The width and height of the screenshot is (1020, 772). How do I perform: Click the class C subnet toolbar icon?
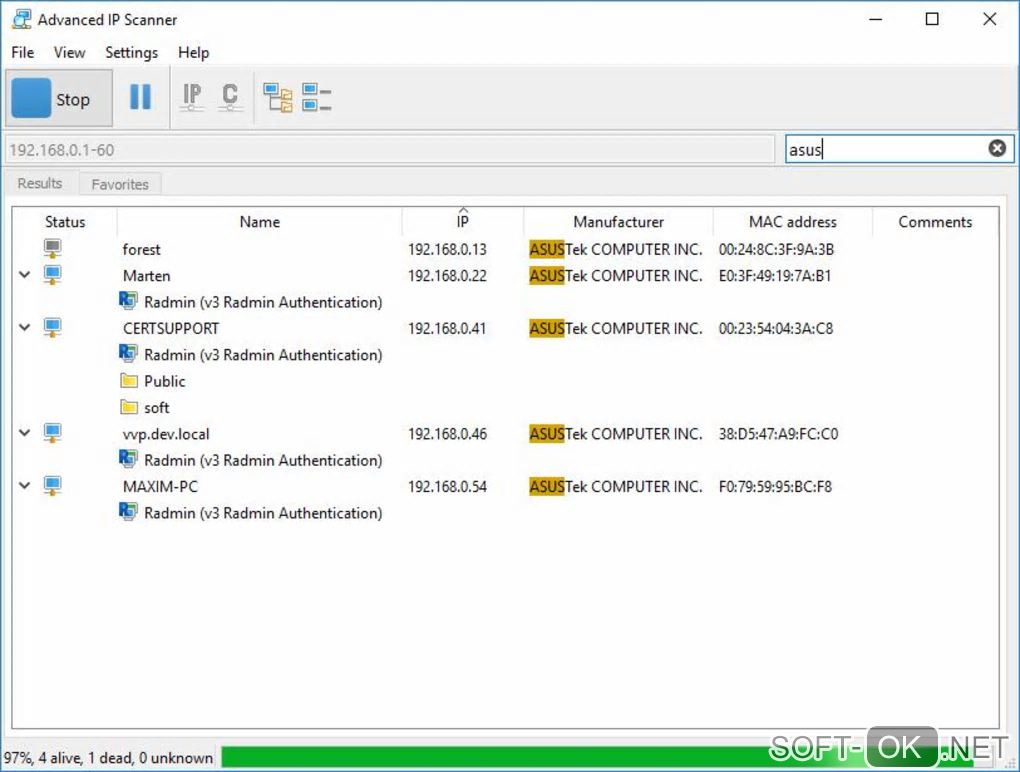point(230,97)
